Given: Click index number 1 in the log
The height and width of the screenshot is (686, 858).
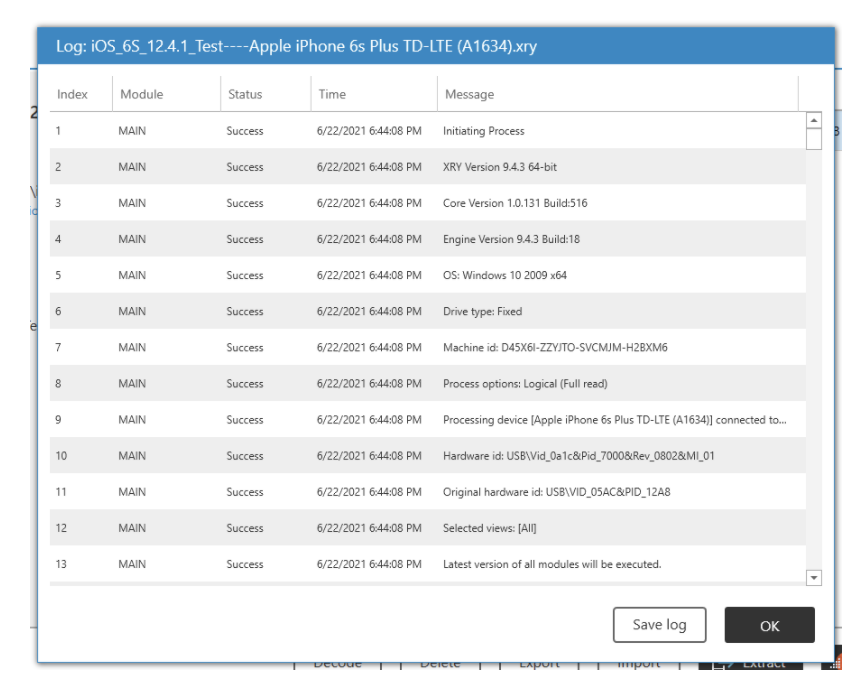Looking at the screenshot, I should click(58, 131).
